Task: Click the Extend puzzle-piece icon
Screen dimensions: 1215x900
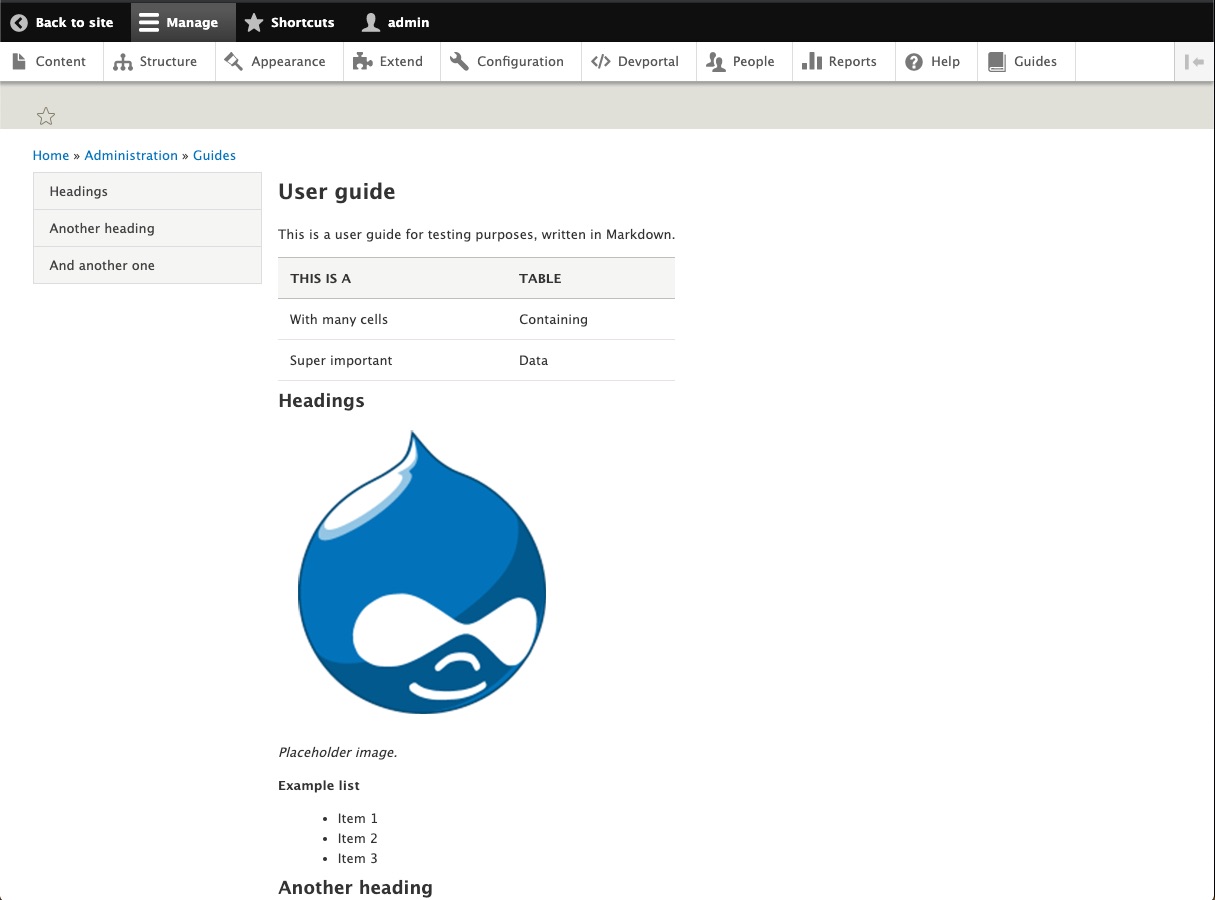Action: [x=362, y=61]
